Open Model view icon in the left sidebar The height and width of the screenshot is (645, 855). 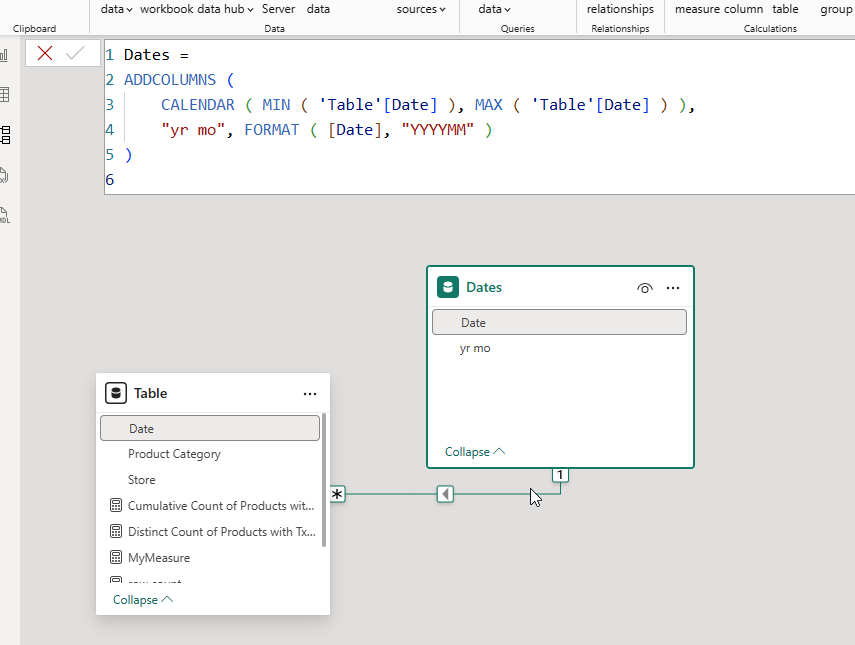[x=5, y=135]
